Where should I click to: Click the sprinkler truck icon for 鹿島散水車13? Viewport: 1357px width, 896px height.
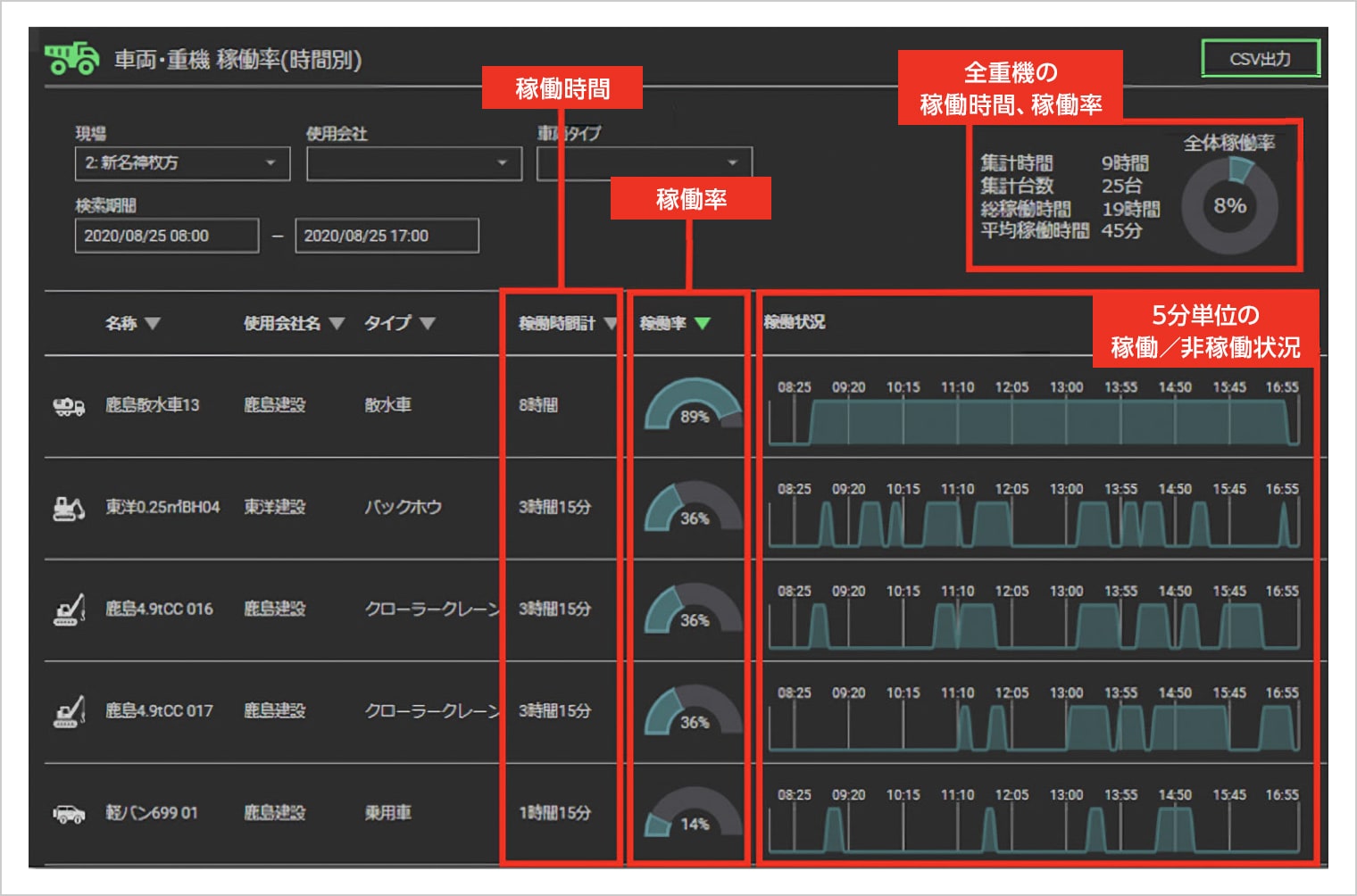(69, 407)
